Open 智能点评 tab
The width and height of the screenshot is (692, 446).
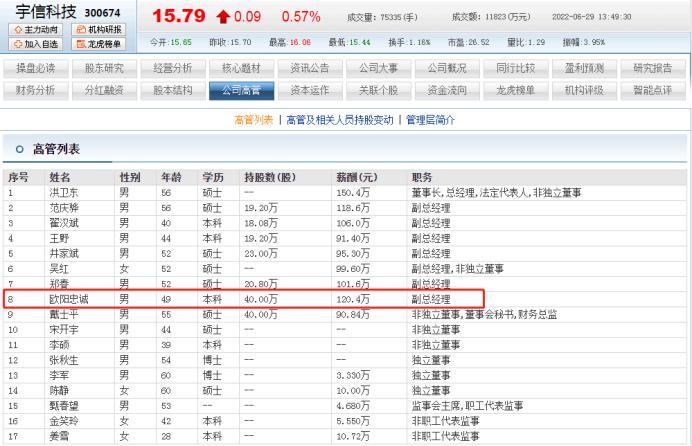coord(653,90)
